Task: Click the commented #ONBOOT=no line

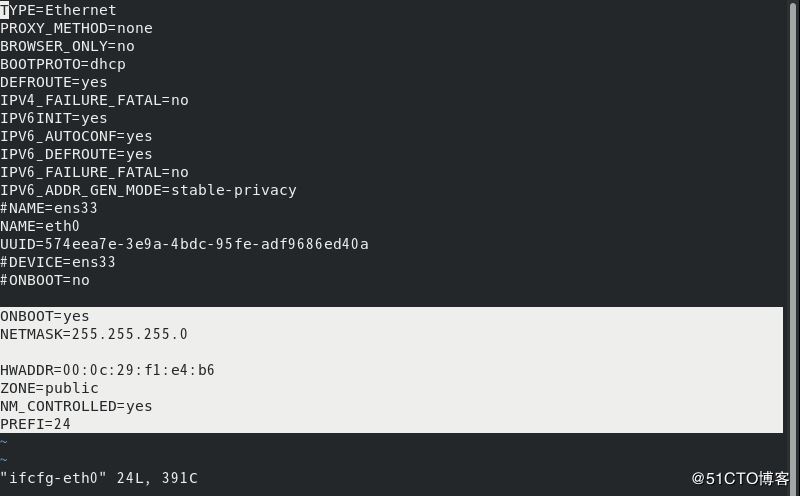Action: (45, 280)
